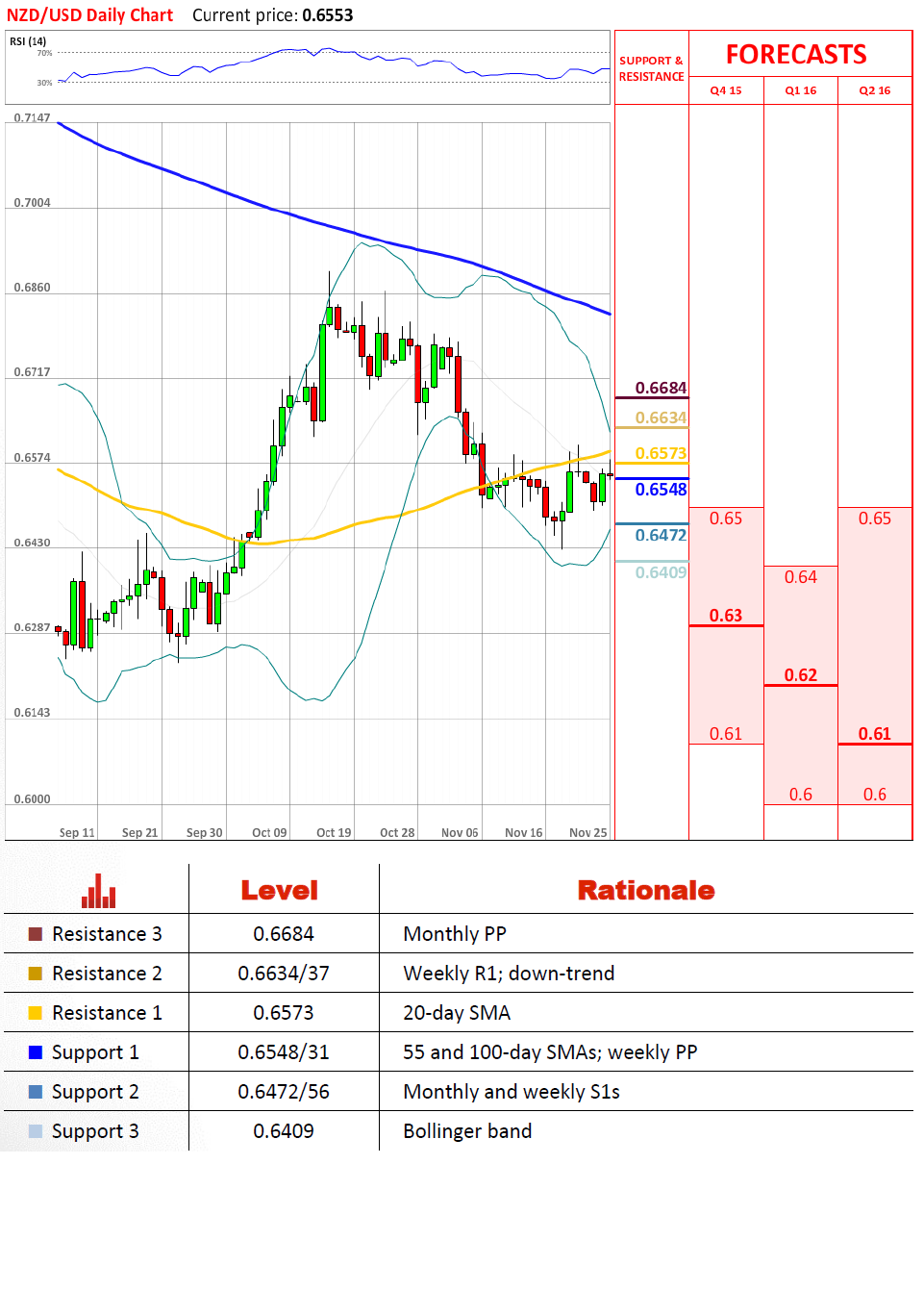Click the 0.6573 level cell in table
Screen dimensions: 924x1316
[284, 1013]
